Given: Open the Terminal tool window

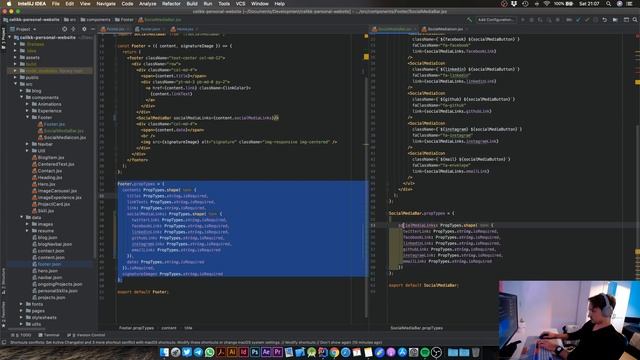Looking at the screenshot, I should coord(49,335).
